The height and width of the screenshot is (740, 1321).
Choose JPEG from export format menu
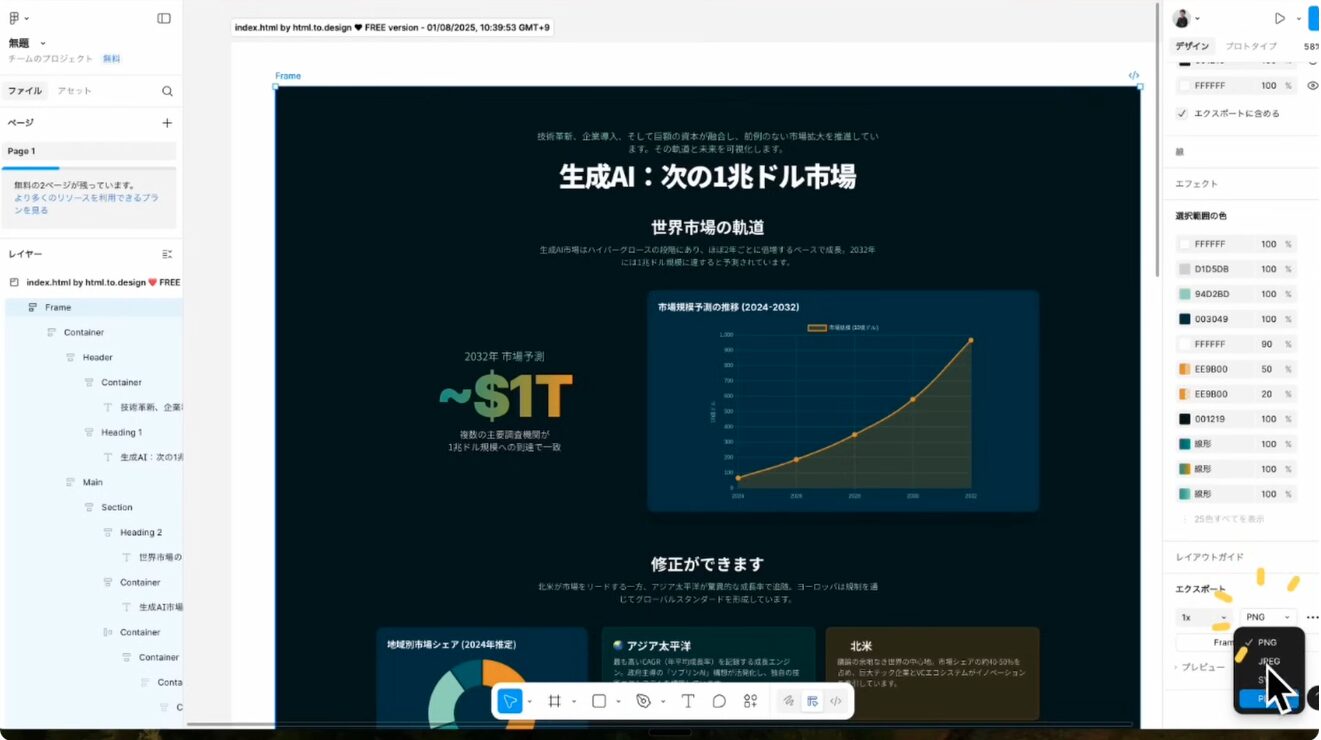tap(1269, 661)
